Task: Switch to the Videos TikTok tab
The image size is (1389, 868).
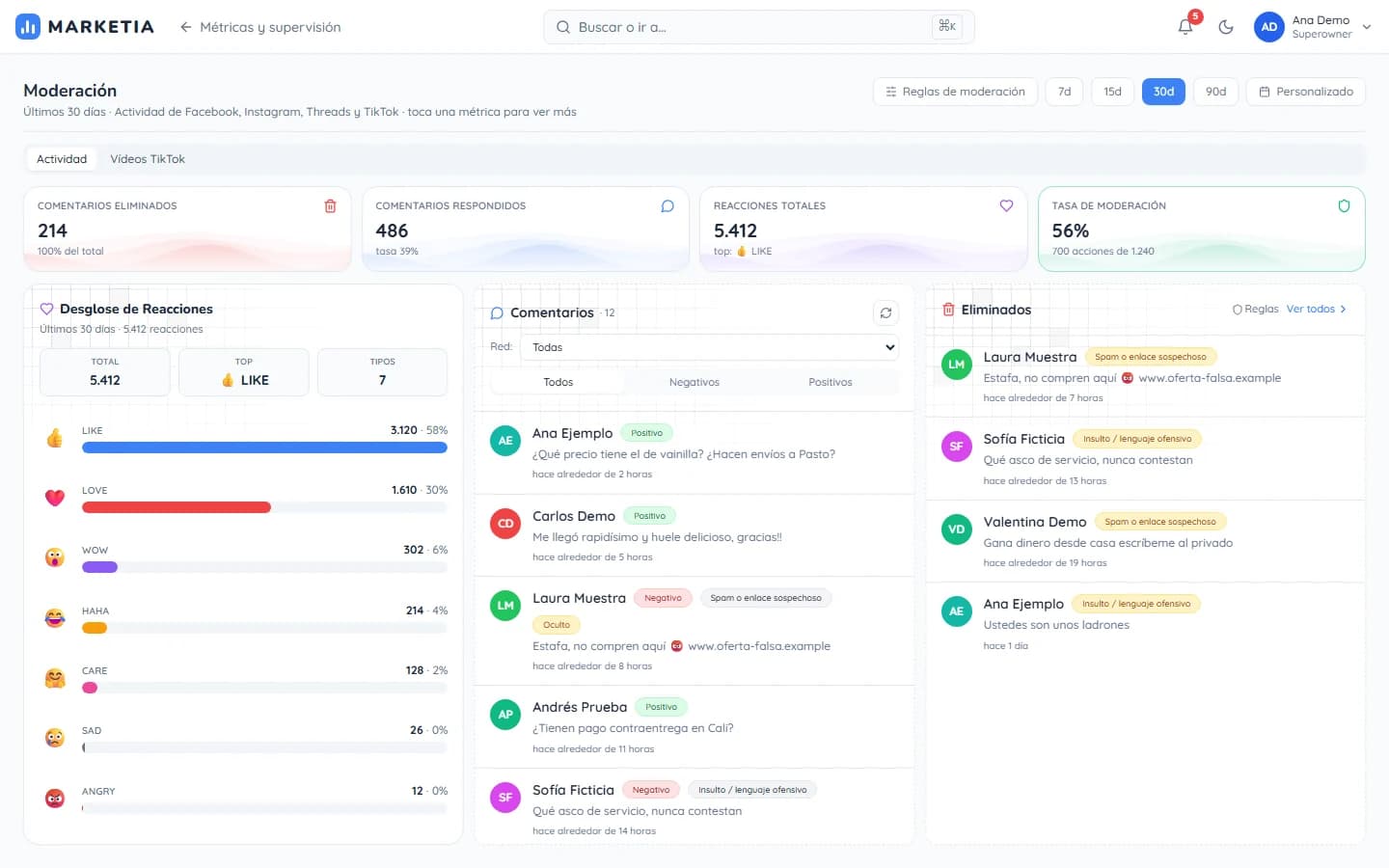Action: pyautogui.click(x=148, y=159)
